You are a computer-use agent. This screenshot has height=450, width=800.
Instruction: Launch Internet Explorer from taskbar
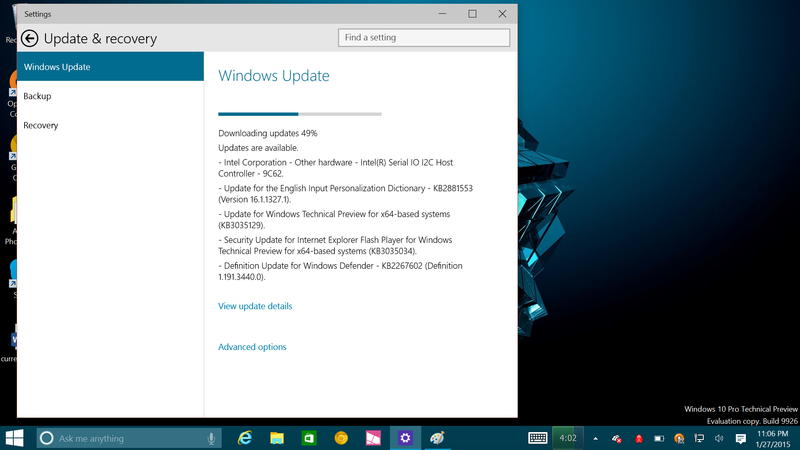click(x=245, y=438)
